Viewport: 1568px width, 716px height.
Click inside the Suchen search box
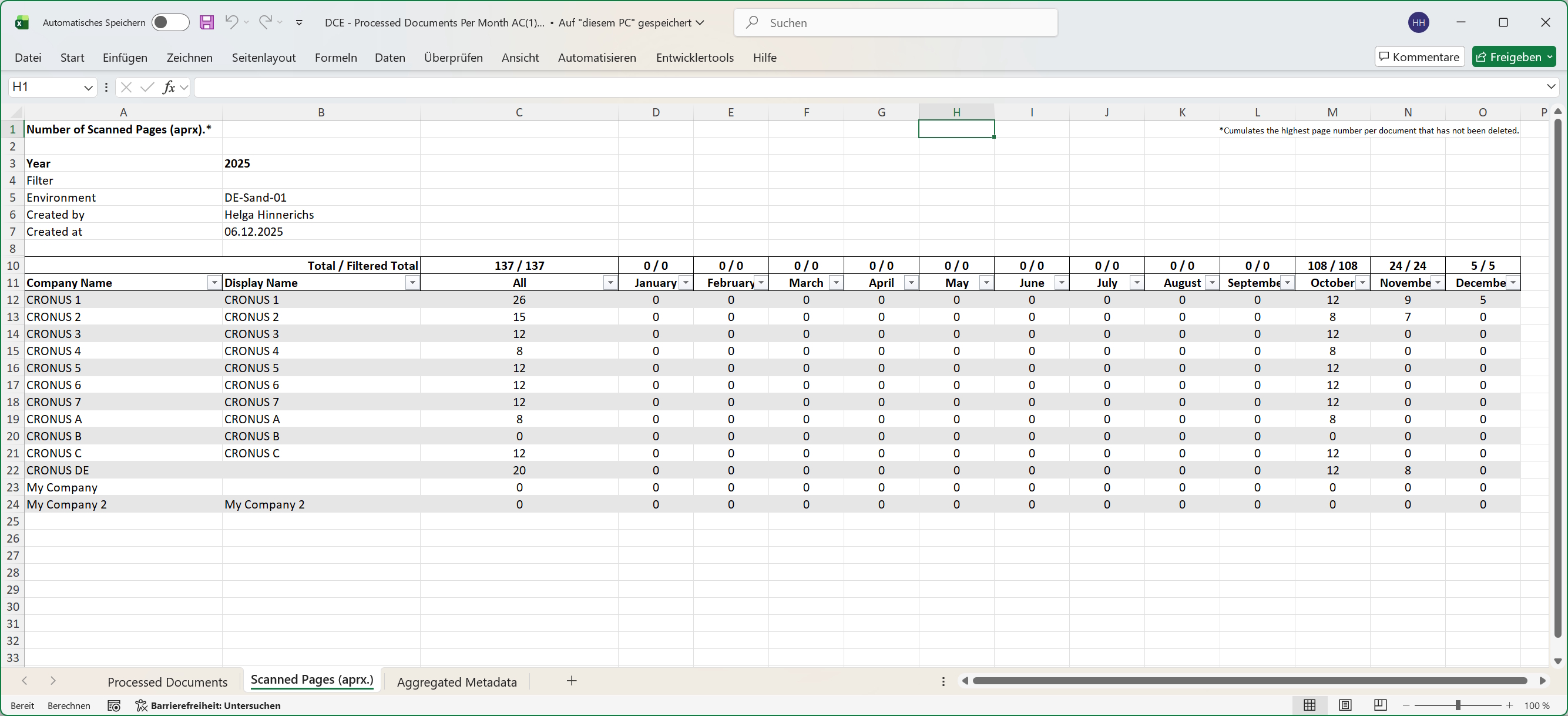coord(895,22)
